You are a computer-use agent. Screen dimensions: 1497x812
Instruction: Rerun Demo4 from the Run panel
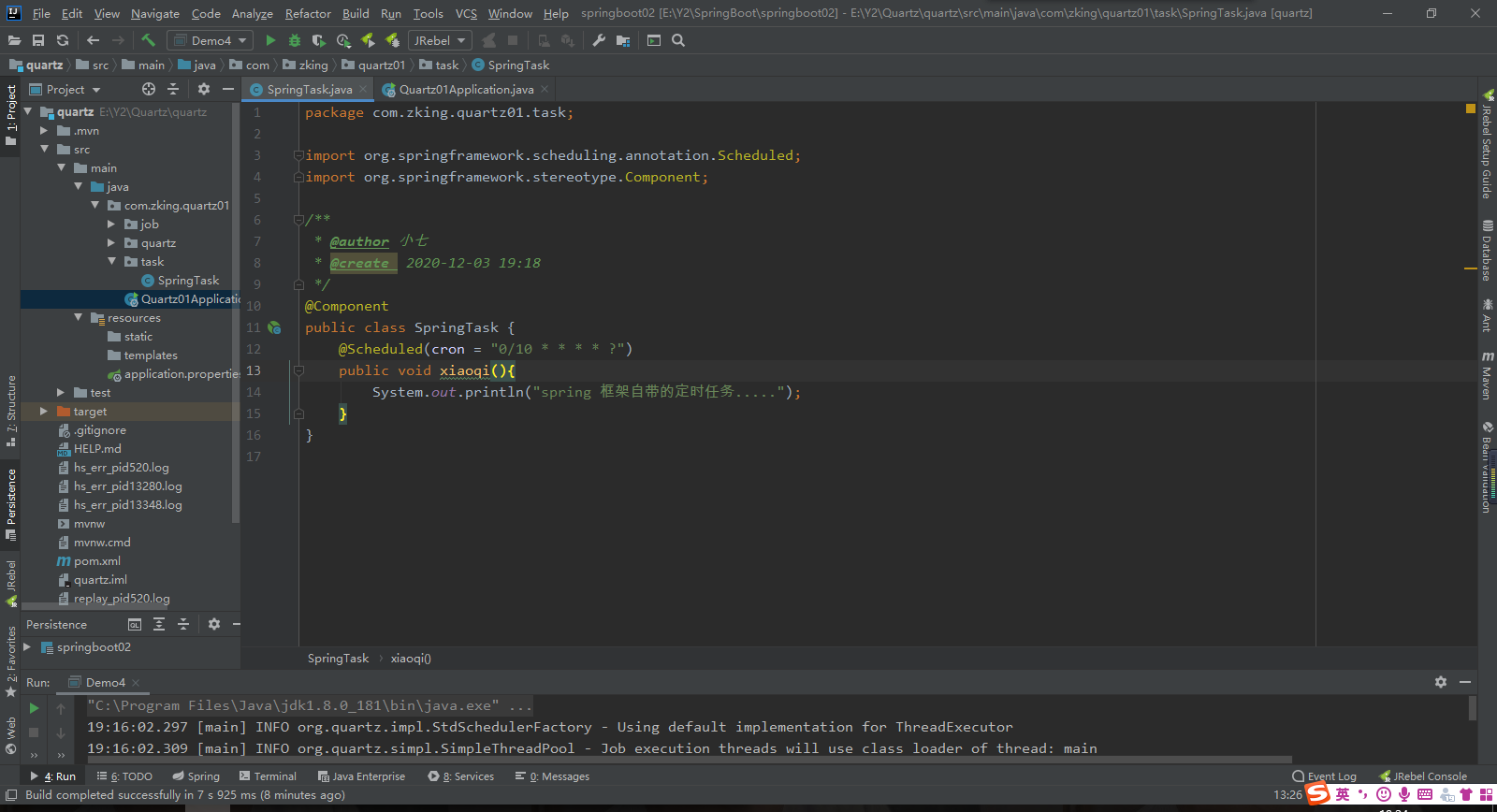coord(34,708)
